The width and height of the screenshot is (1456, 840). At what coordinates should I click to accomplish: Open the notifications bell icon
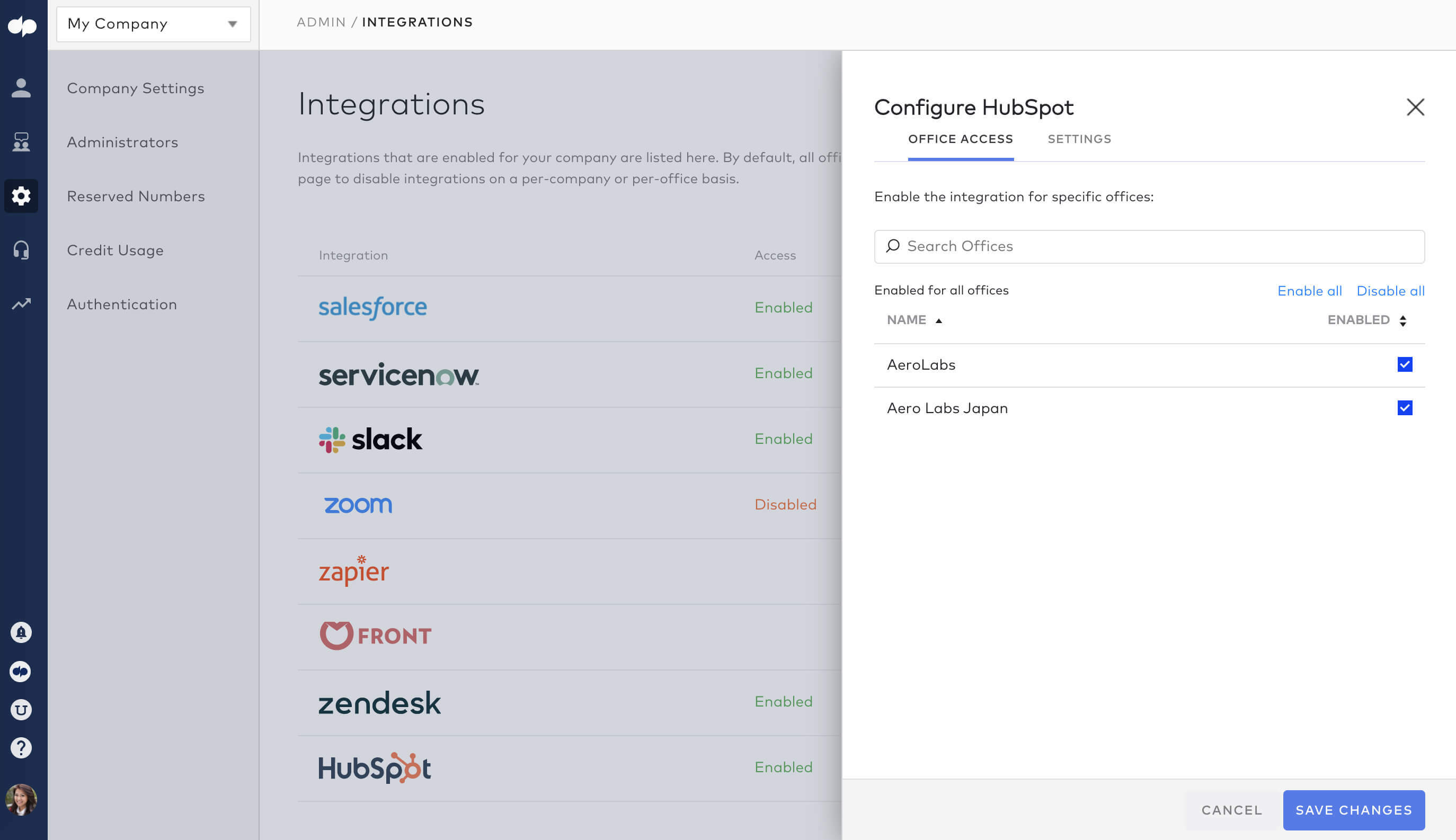pyautogui.click(x=21, y=633)
